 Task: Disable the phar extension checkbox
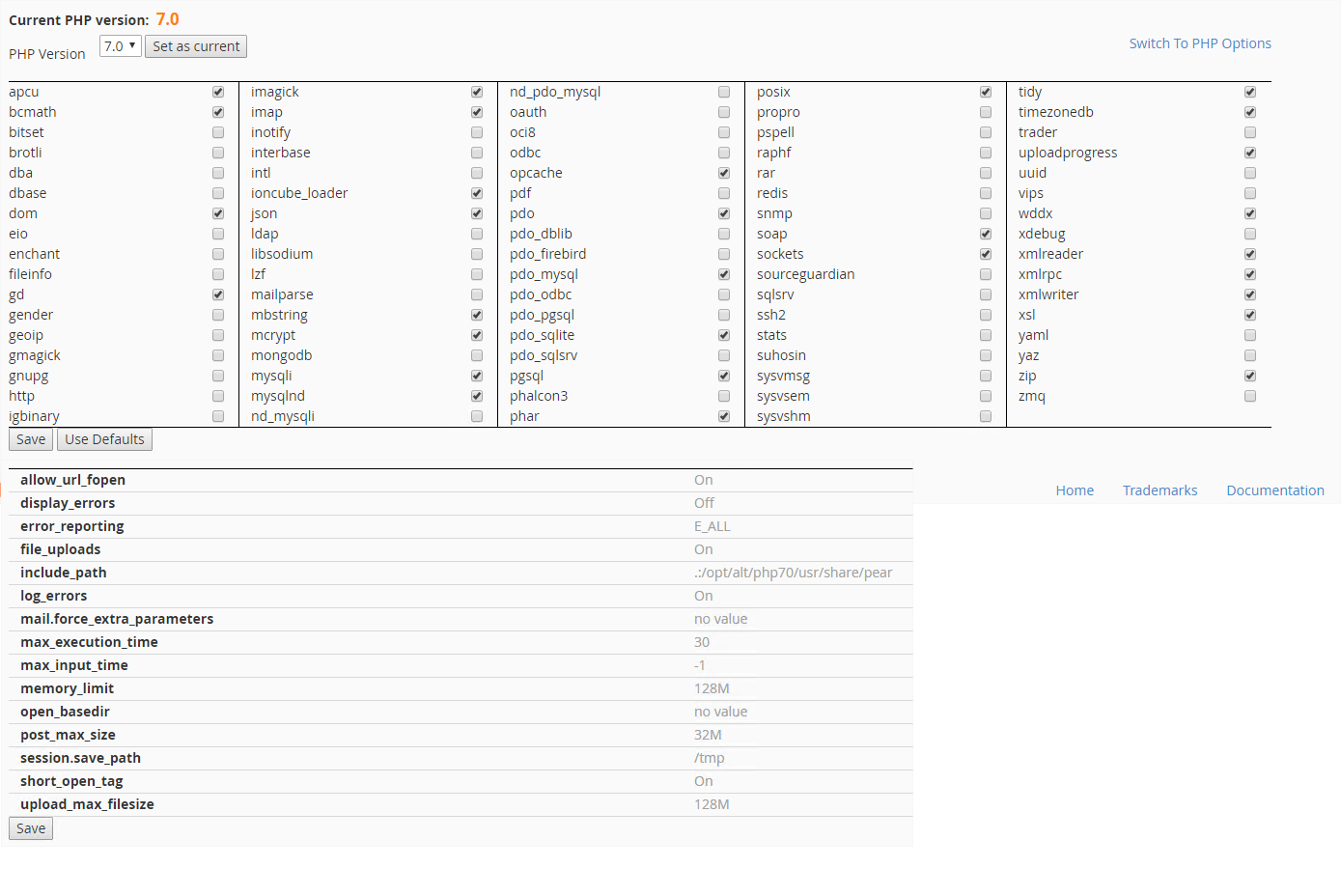click(724, 416)
